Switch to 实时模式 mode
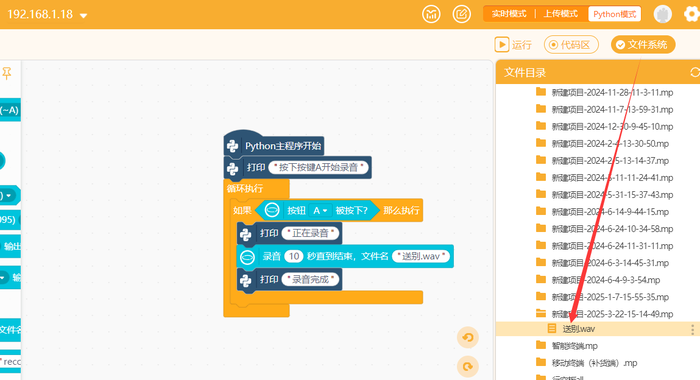This screenshot has width=700, height=380. tap(509, 14)
